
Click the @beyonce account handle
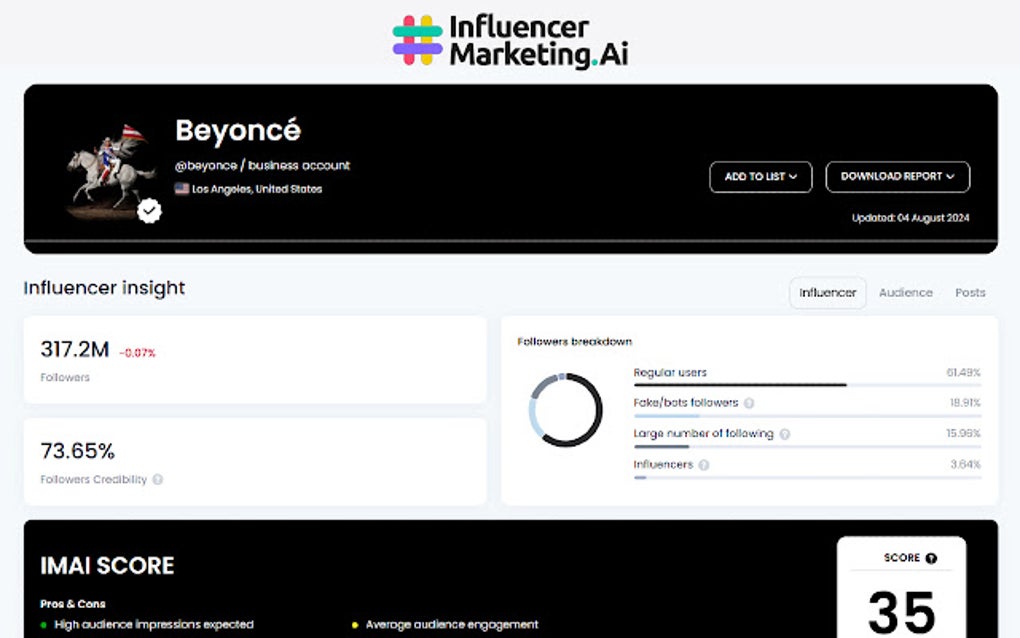point(206,165)
